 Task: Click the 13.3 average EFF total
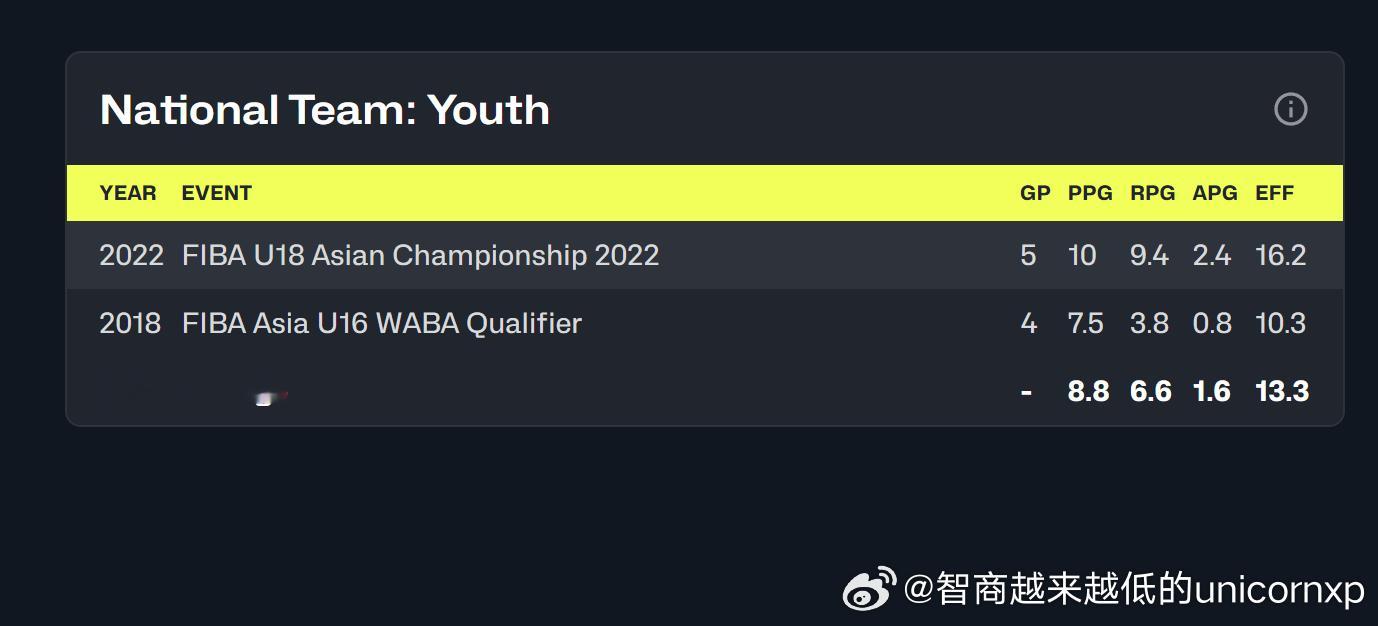[1282, 391]
